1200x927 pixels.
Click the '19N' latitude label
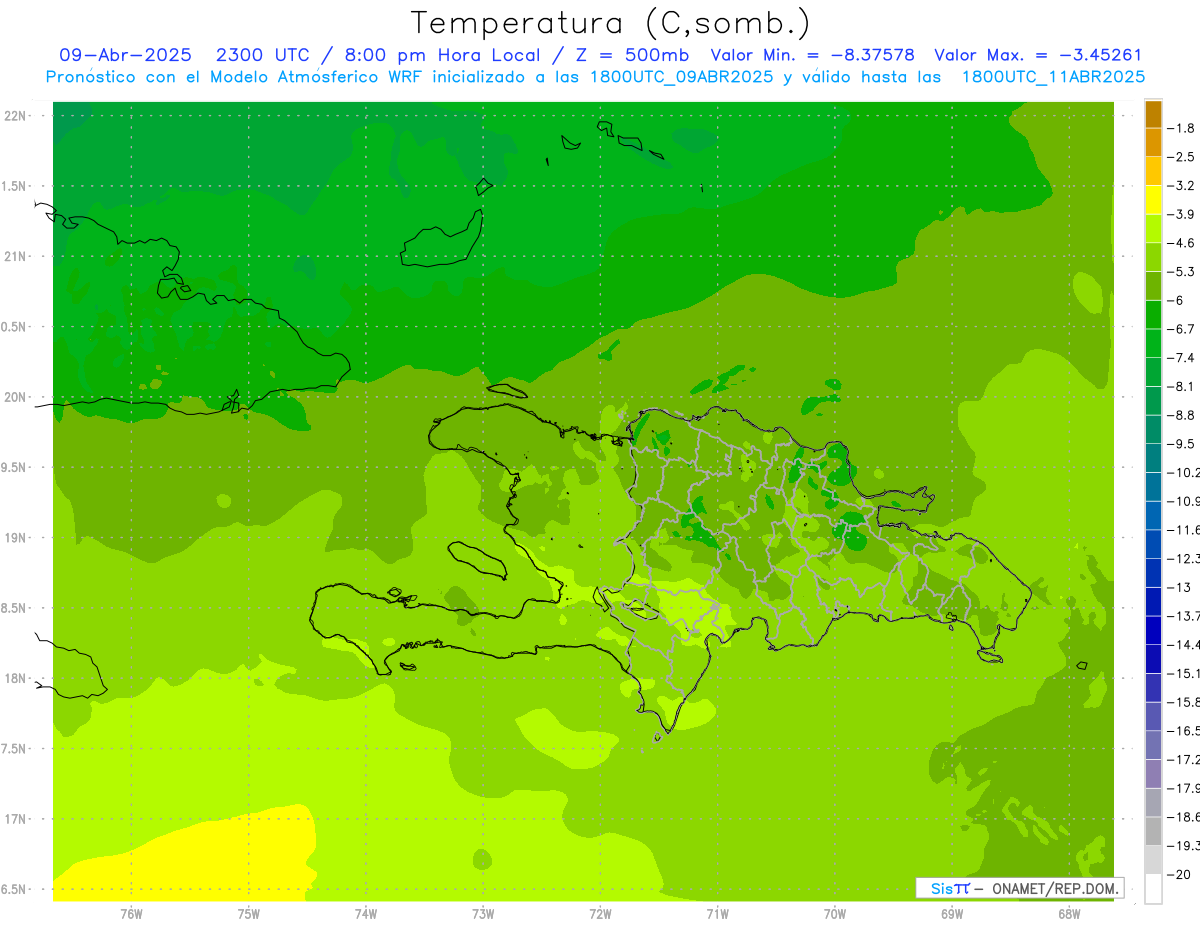point(16,538)
